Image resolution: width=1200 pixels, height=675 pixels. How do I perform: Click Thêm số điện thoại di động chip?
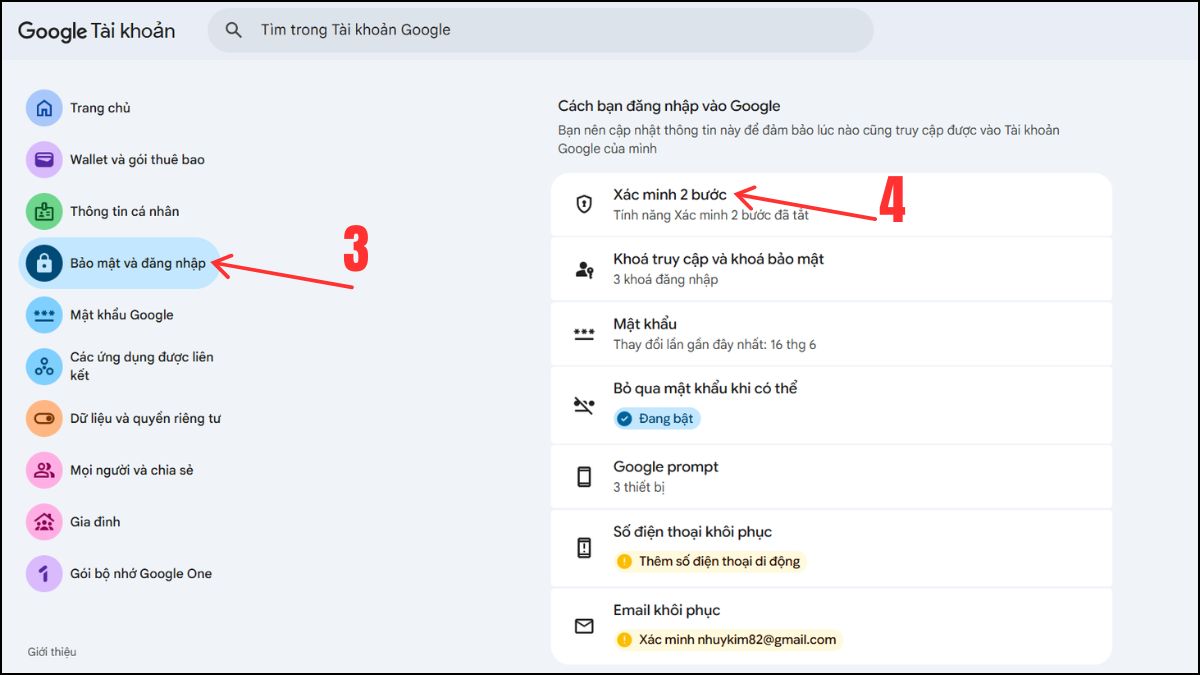click(x=709, y=561)
